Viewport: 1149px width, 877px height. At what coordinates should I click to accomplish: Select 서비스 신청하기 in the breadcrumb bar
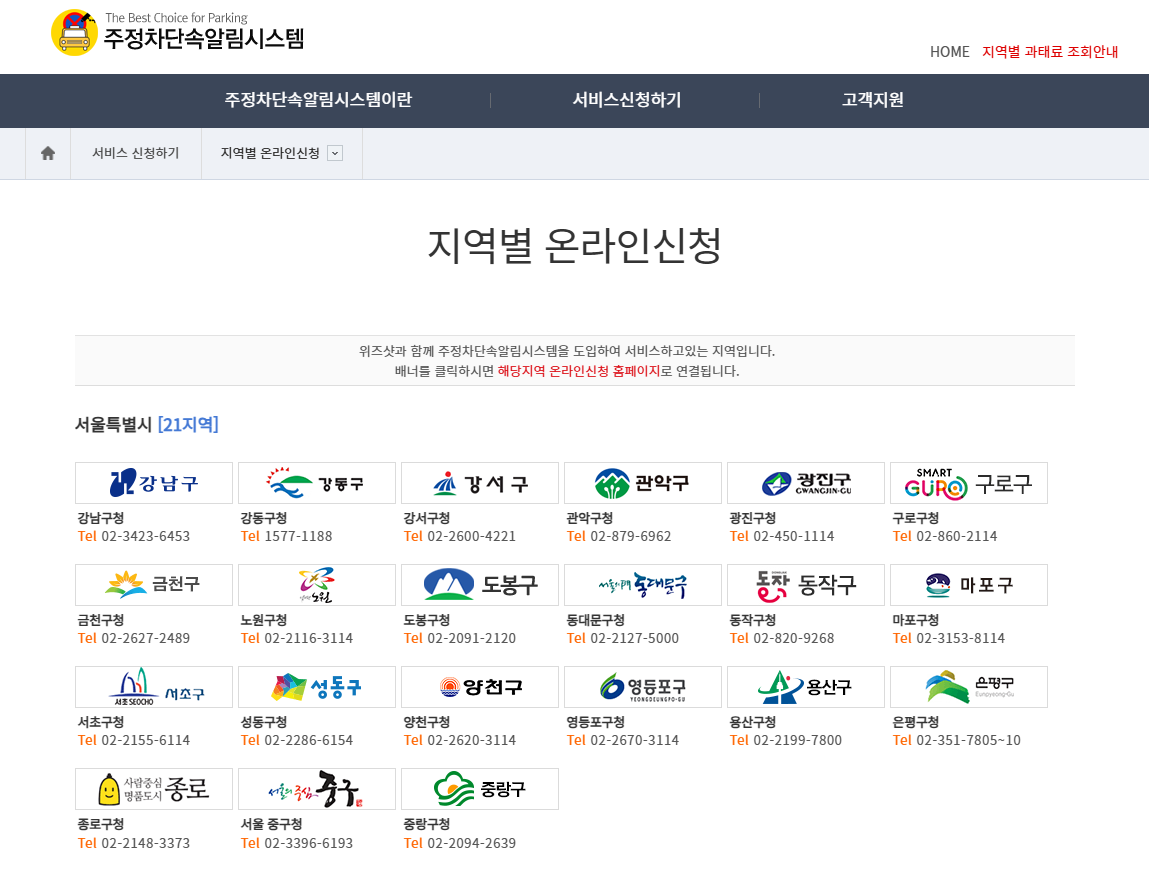136,153
